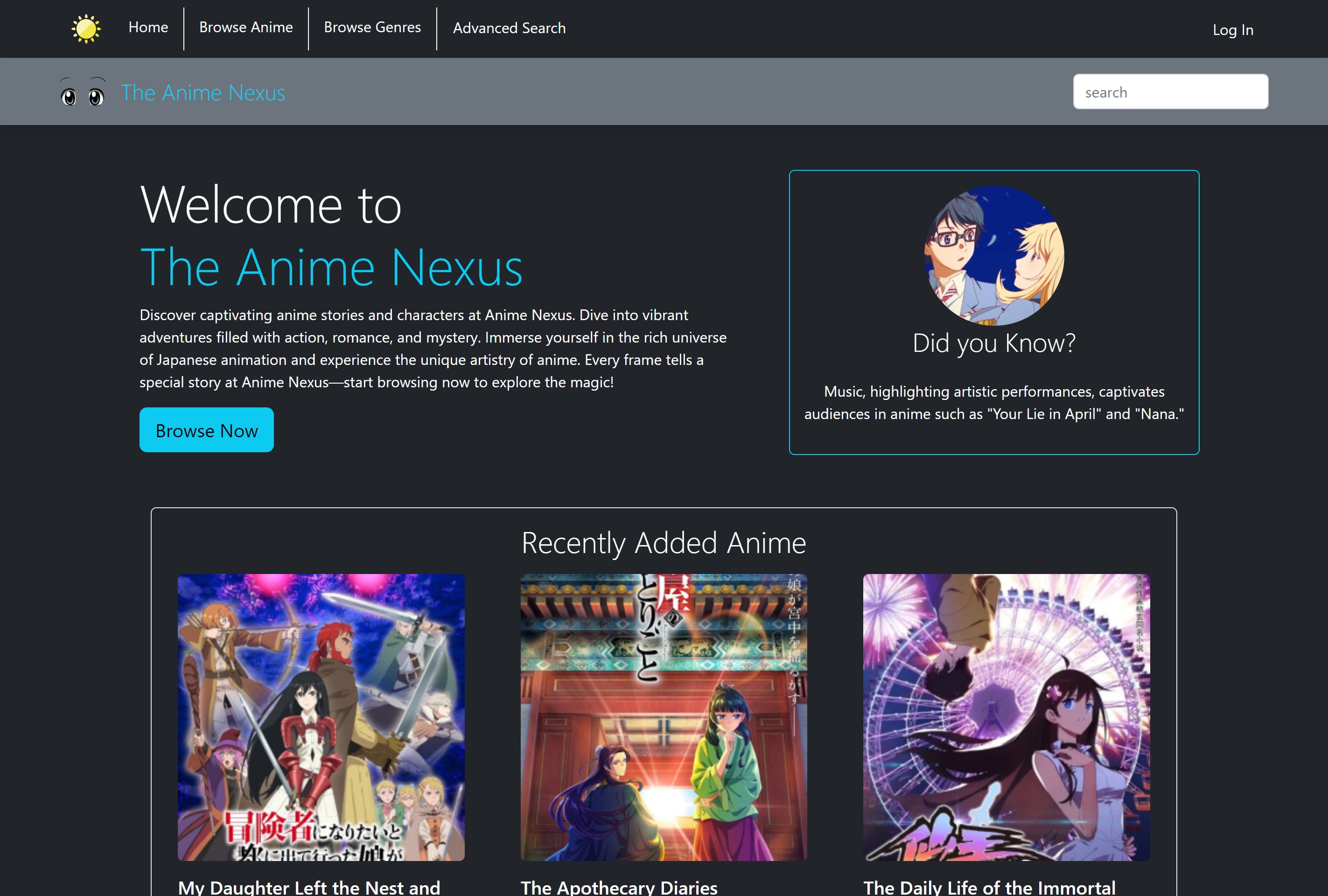The width and height of the screenshot is (1328, 896).
Task: Select The Daily Life of the Immortal title
Action: pos(989,888)
